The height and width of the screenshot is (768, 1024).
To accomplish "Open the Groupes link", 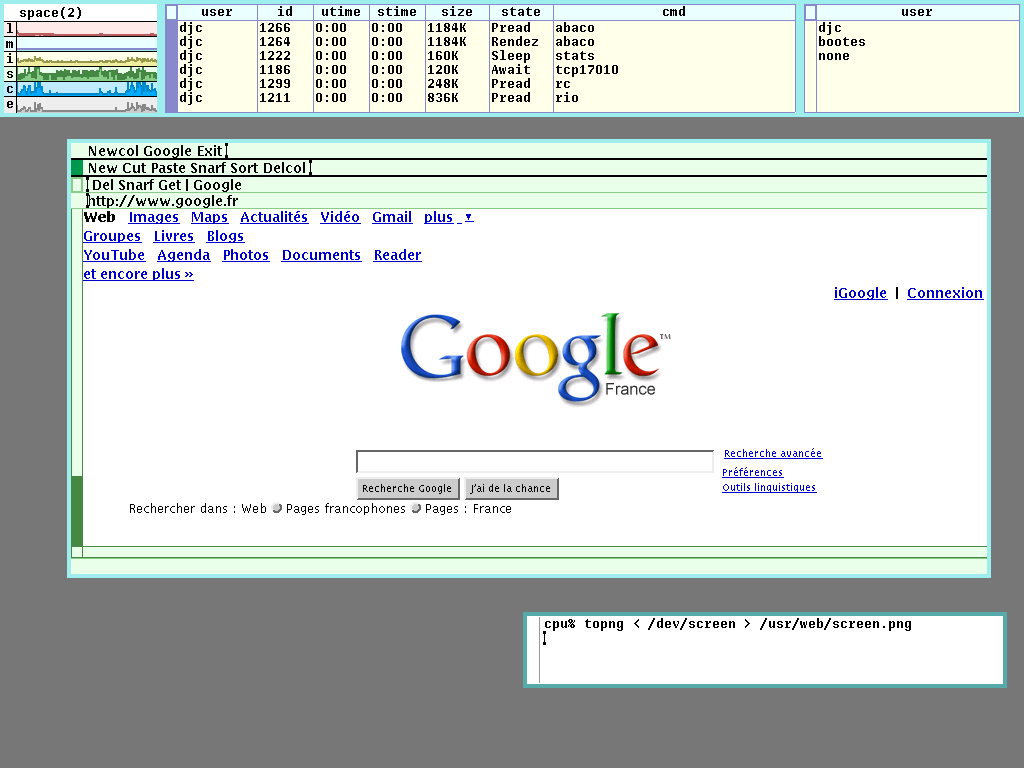I will click(x=112, y=236).
